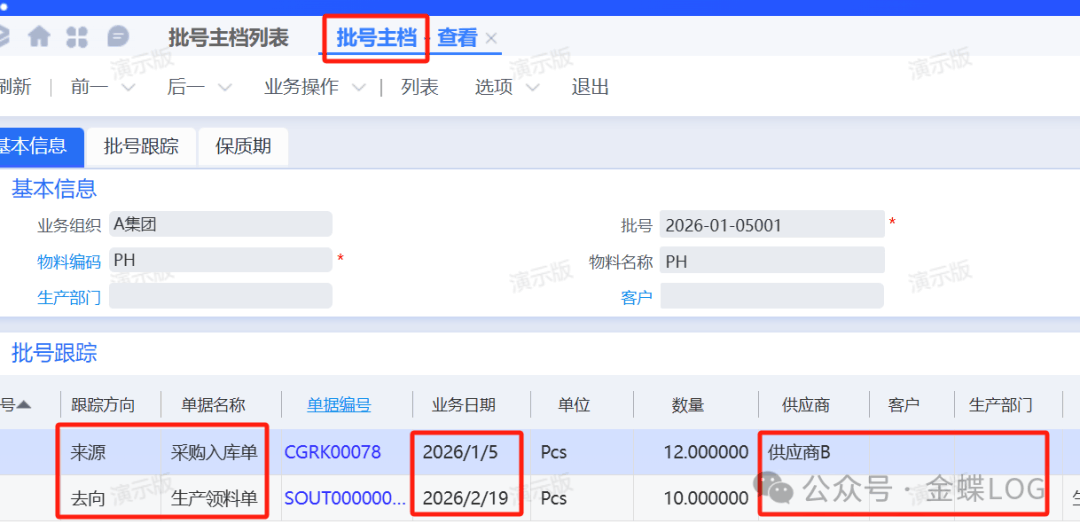Viewport: 1080px width, 532px height.
Task: Click sort arrow in first column header
Action: pyautogui.click(x=23, y=405)
